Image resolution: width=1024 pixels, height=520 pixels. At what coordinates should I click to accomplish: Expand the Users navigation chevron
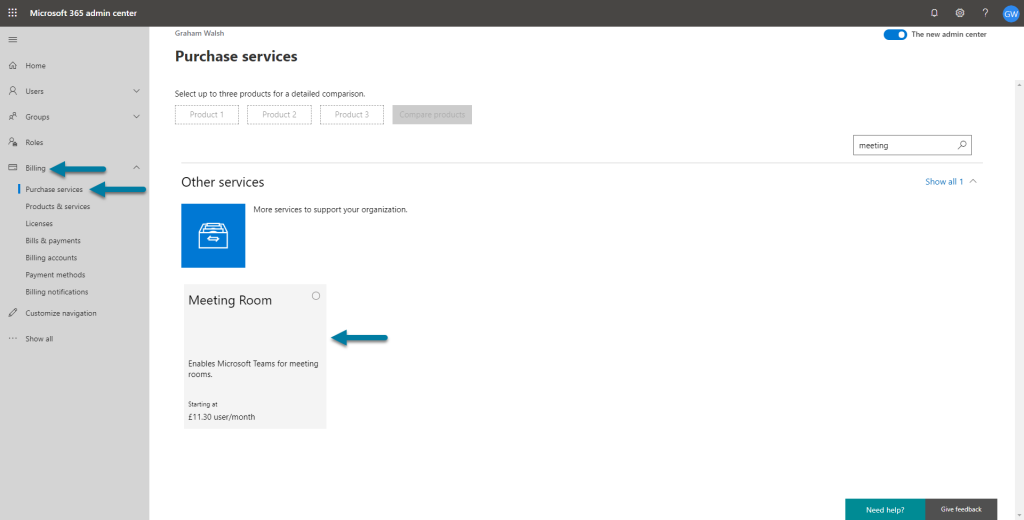[136, 91]
